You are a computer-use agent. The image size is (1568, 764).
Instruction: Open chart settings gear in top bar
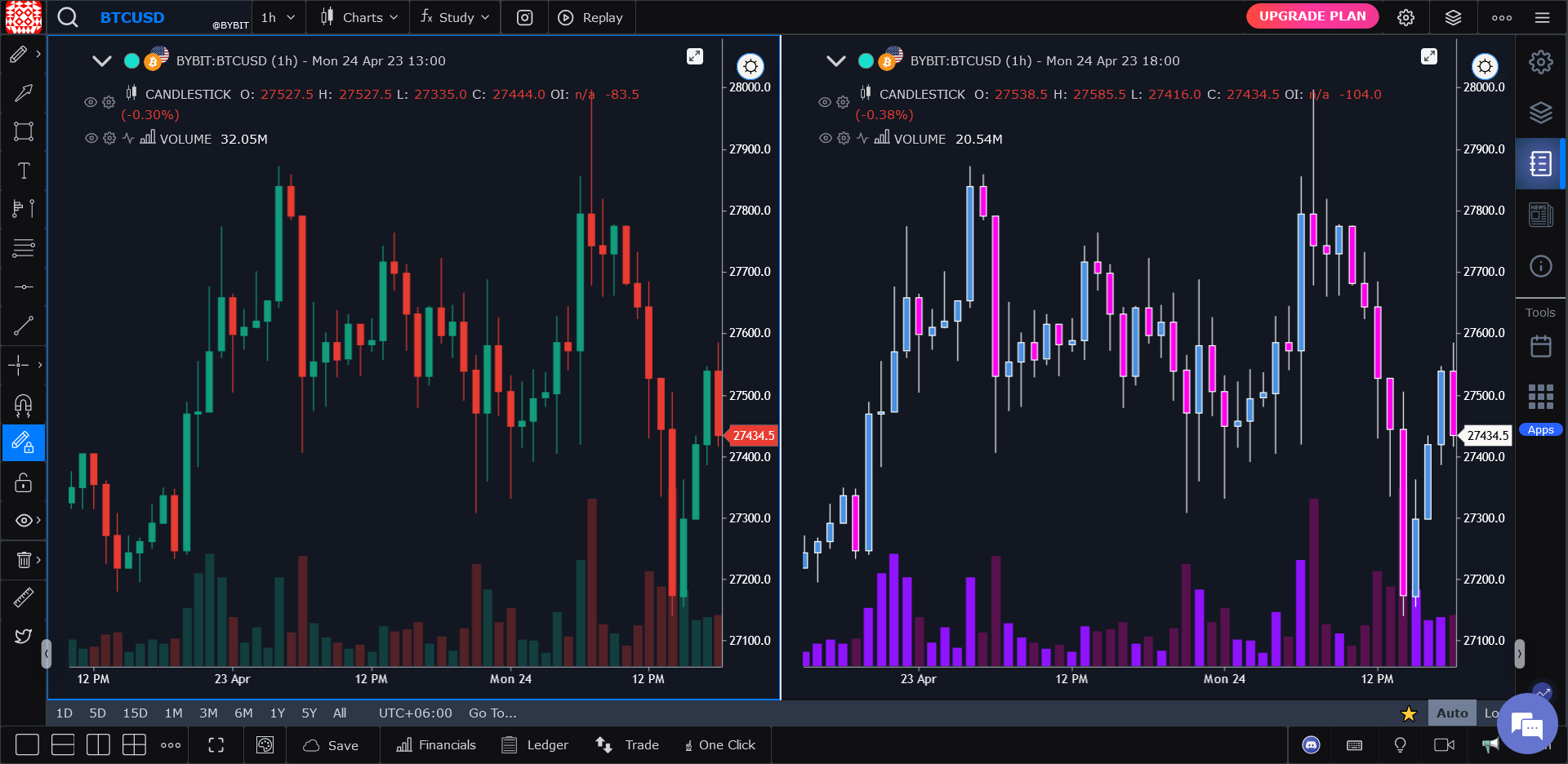coord(1405,18)
